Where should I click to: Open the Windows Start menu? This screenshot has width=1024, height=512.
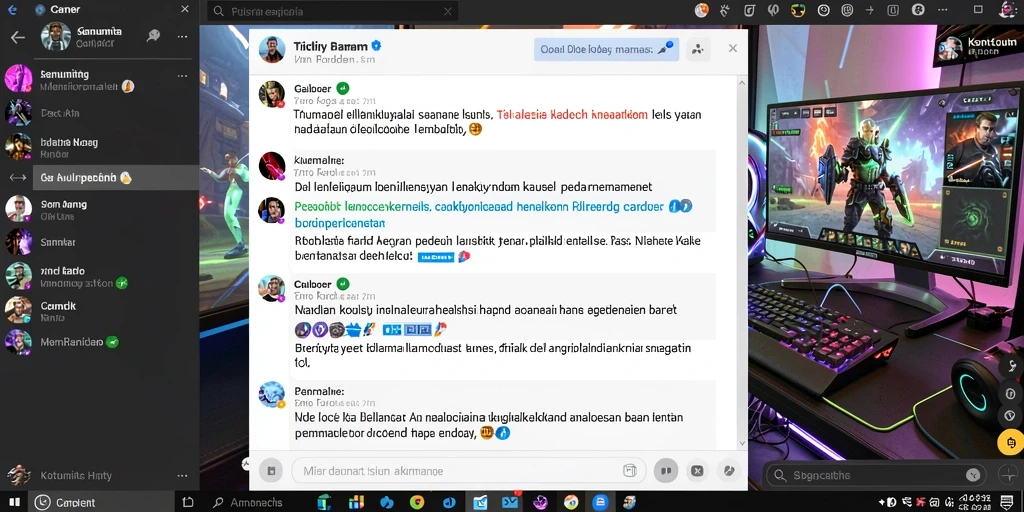pos(14,502)
